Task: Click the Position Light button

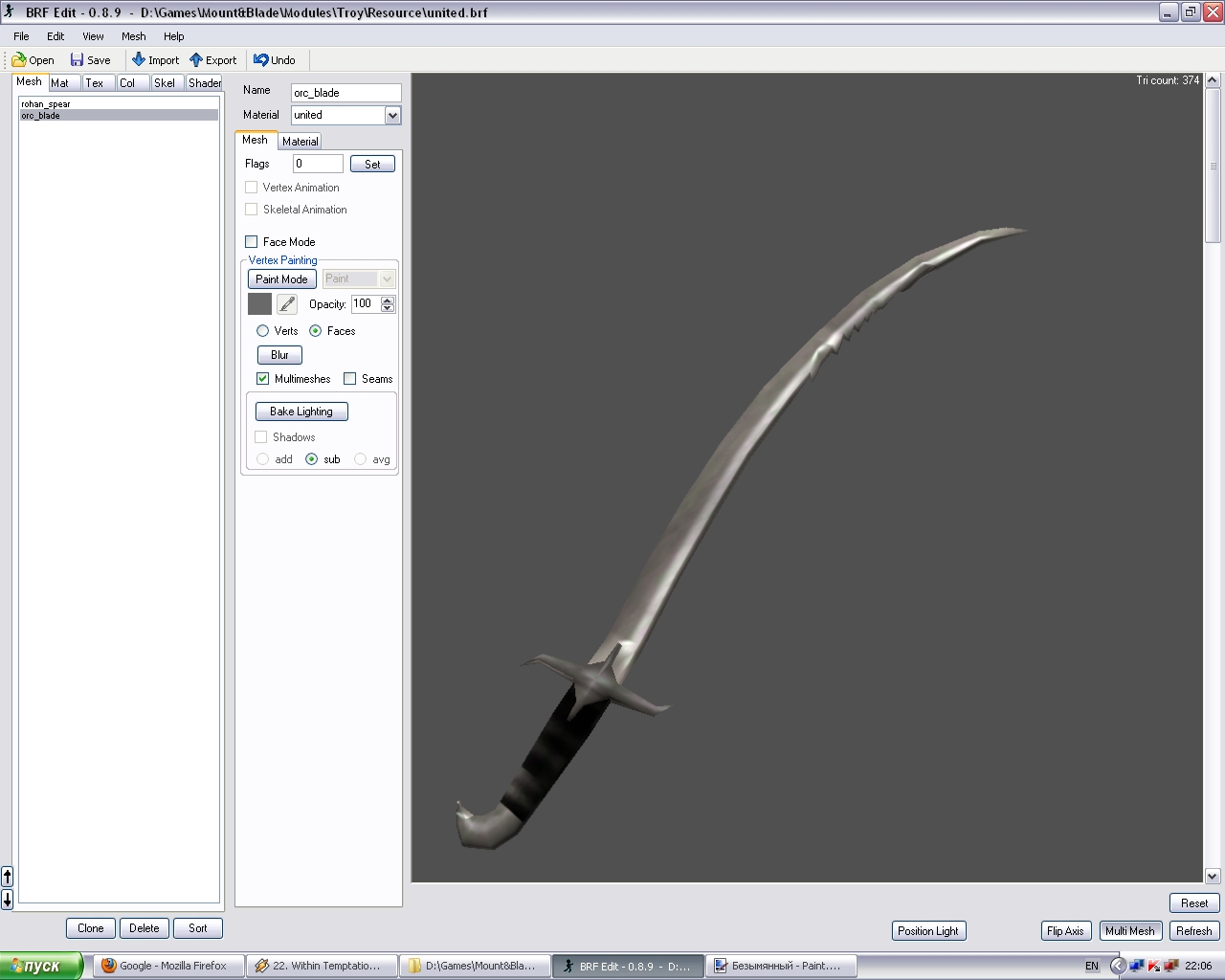Action: click(928, 931)
